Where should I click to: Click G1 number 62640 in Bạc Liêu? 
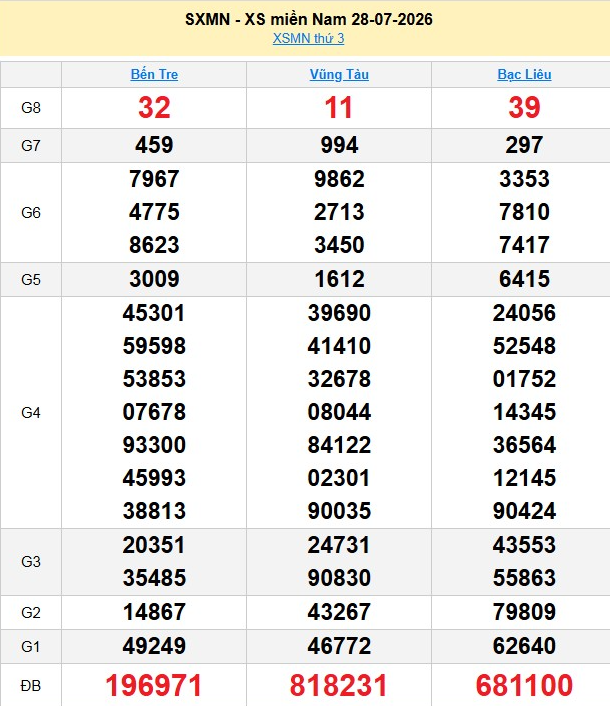(524, 646)
